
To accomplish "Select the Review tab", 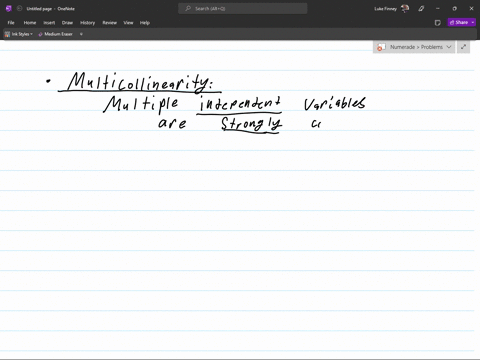I will pyautogui.click(x=109, y=23).
